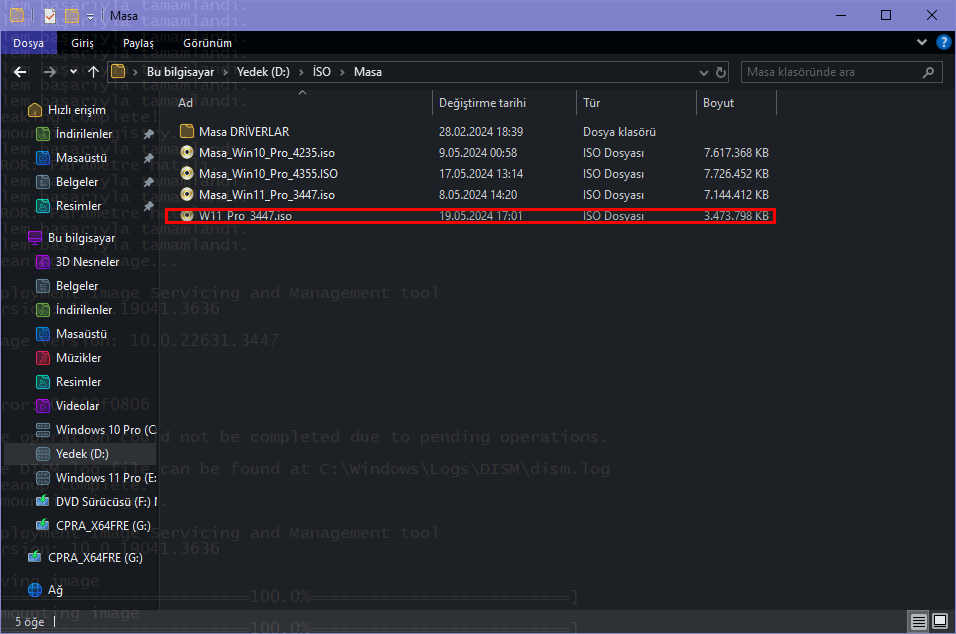This screenshot has height=634, width=956.
Task: Select the Yedek (D:) drive in sidebar
Action: (x=82, y=454)
